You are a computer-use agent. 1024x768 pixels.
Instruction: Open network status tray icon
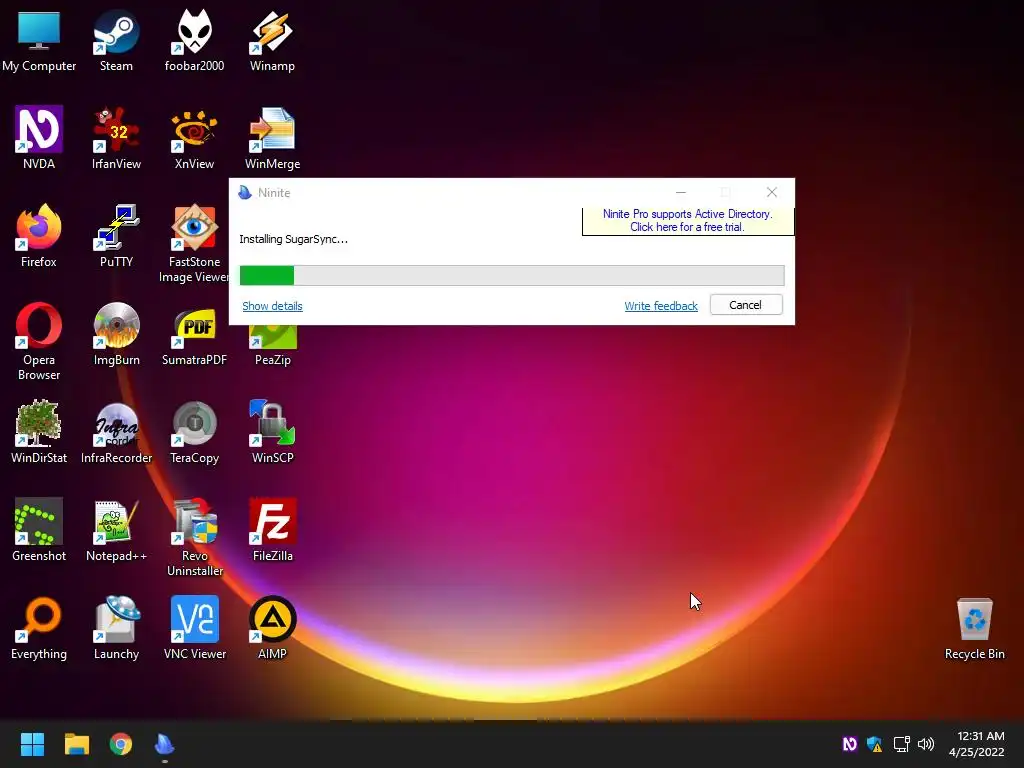(x=901, y=744)
